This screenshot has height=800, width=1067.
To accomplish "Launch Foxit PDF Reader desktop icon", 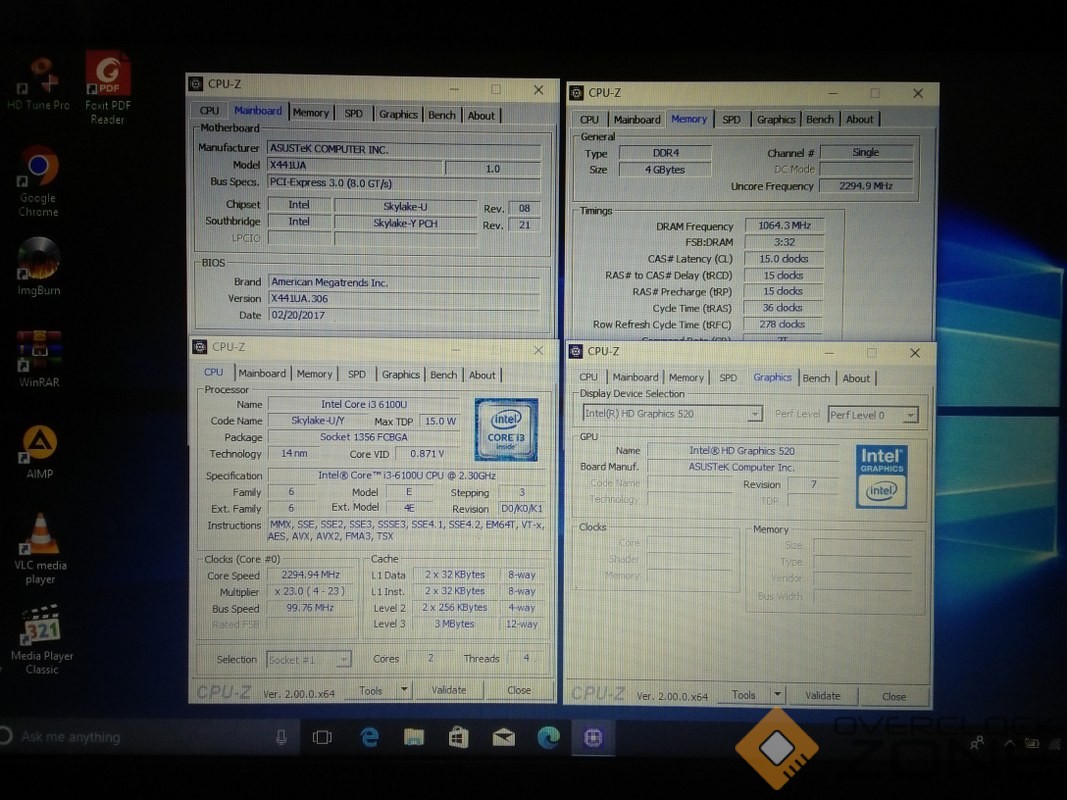I will (x=108, y=88).
